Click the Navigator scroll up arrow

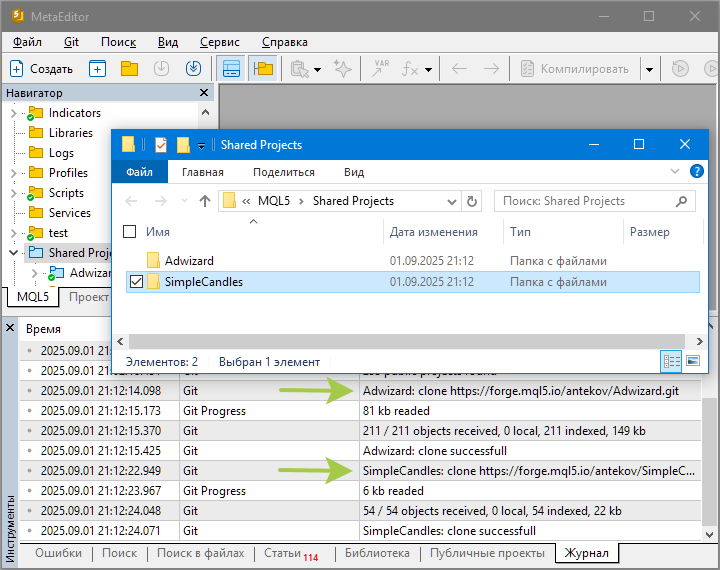(x=205, y=113)
